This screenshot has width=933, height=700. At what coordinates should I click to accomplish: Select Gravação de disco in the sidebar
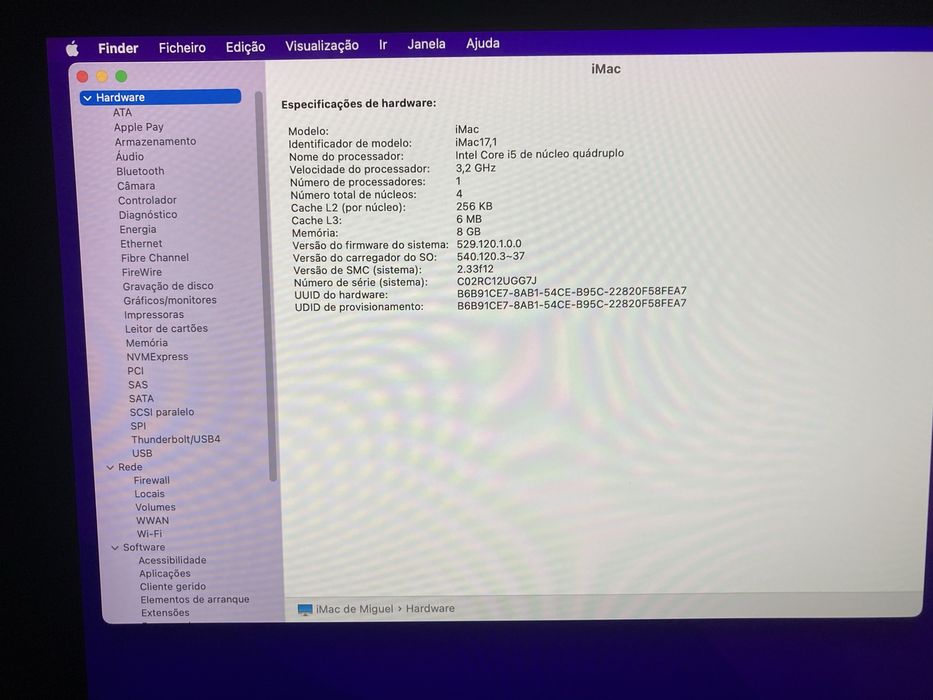click(168, 286)
